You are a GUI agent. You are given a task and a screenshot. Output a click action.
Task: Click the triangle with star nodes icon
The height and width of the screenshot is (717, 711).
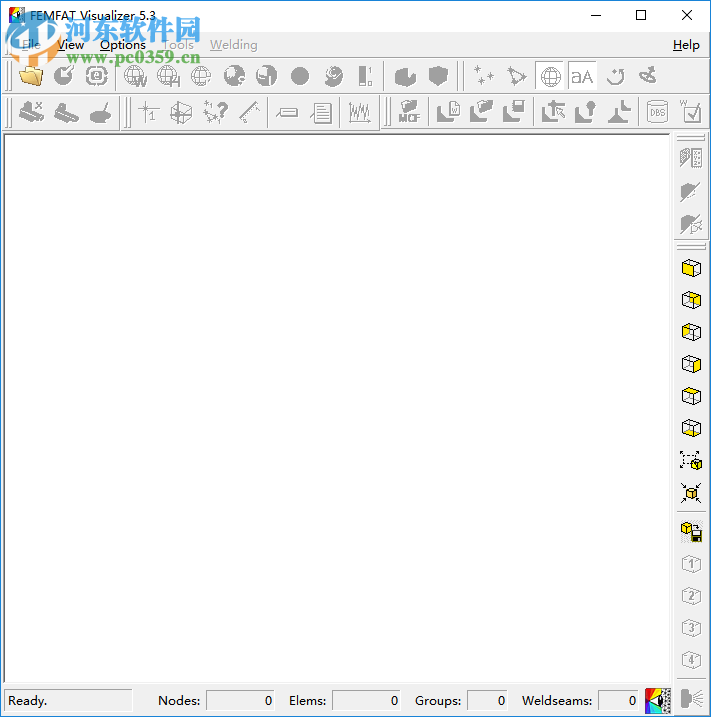click(517, 76)
